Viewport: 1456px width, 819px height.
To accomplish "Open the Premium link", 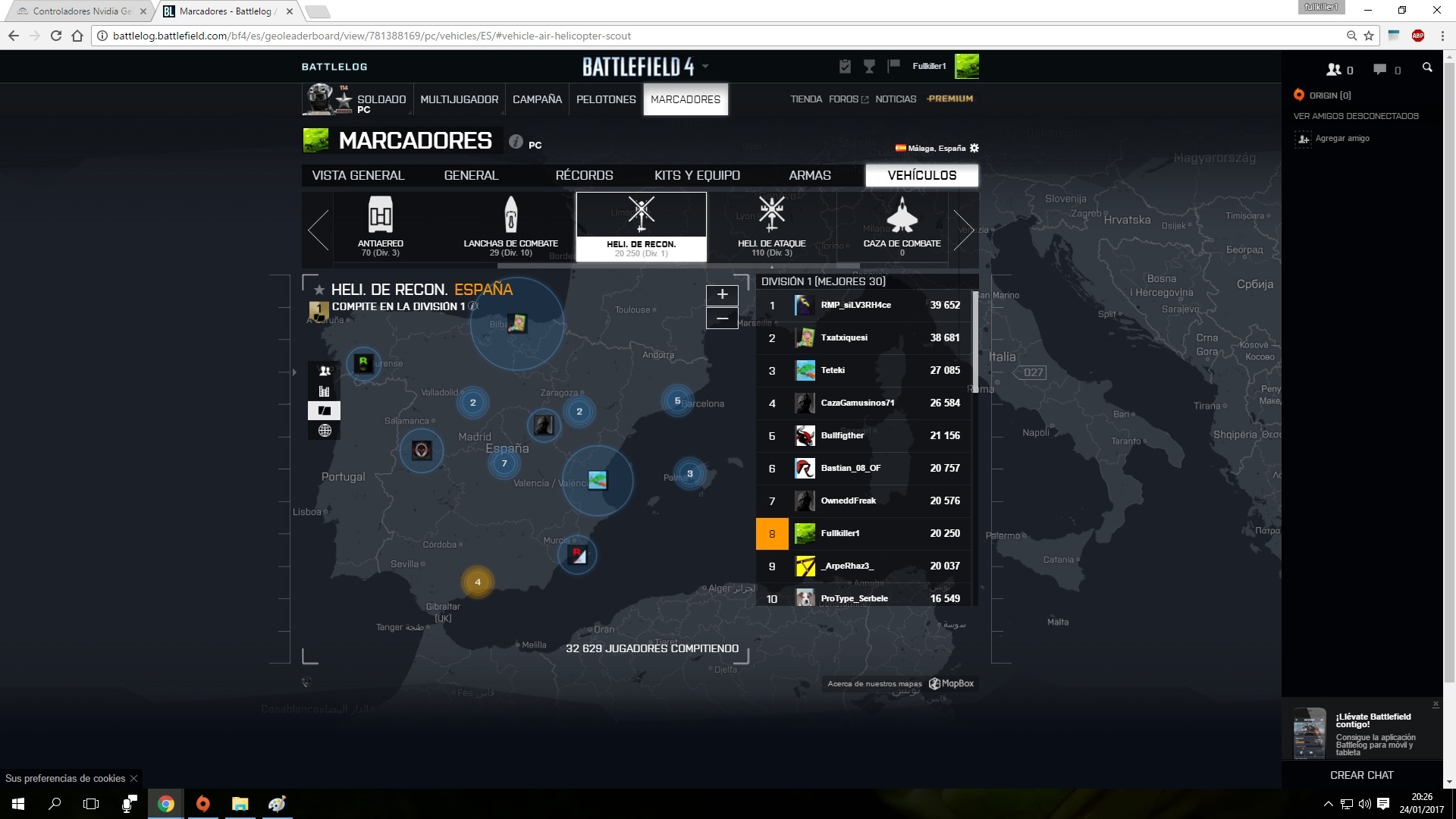I will point(950,99).
